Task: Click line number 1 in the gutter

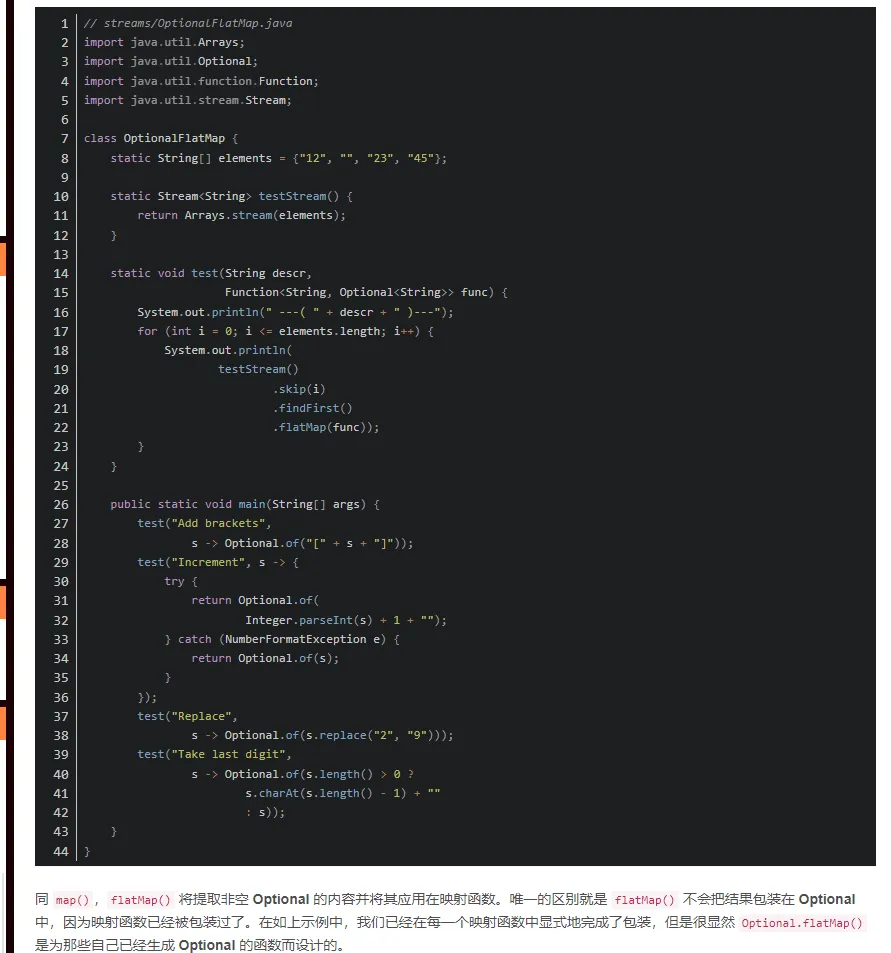Action: pos(64,24)
